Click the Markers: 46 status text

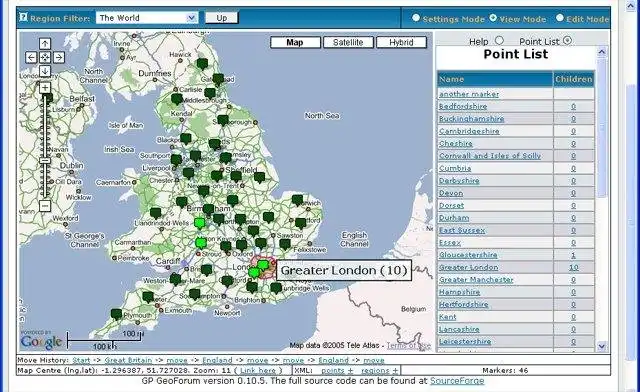(x=505, y=371)
